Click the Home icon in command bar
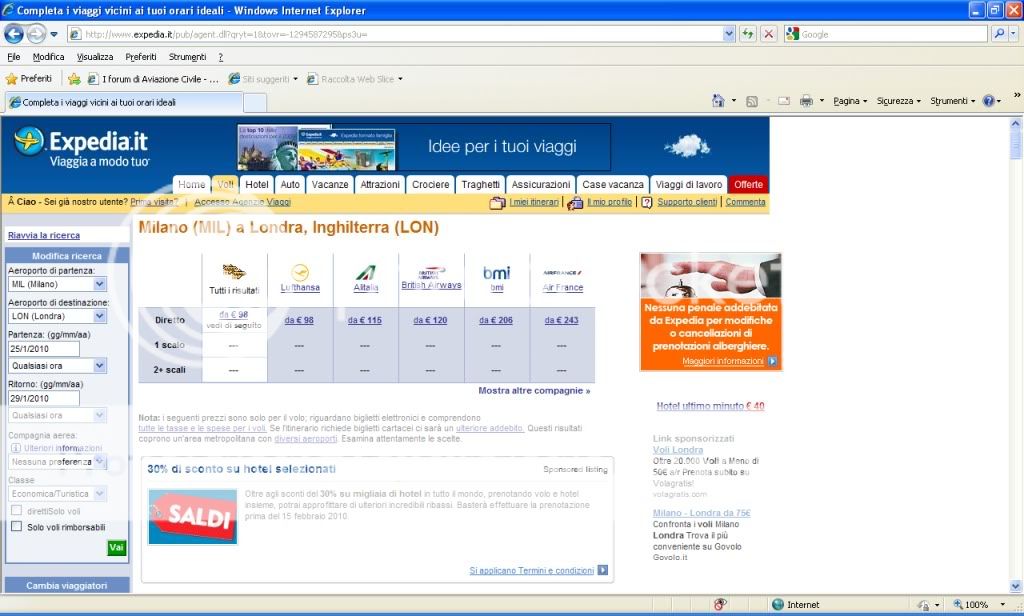1024x616 pixels. click(718, 101)
